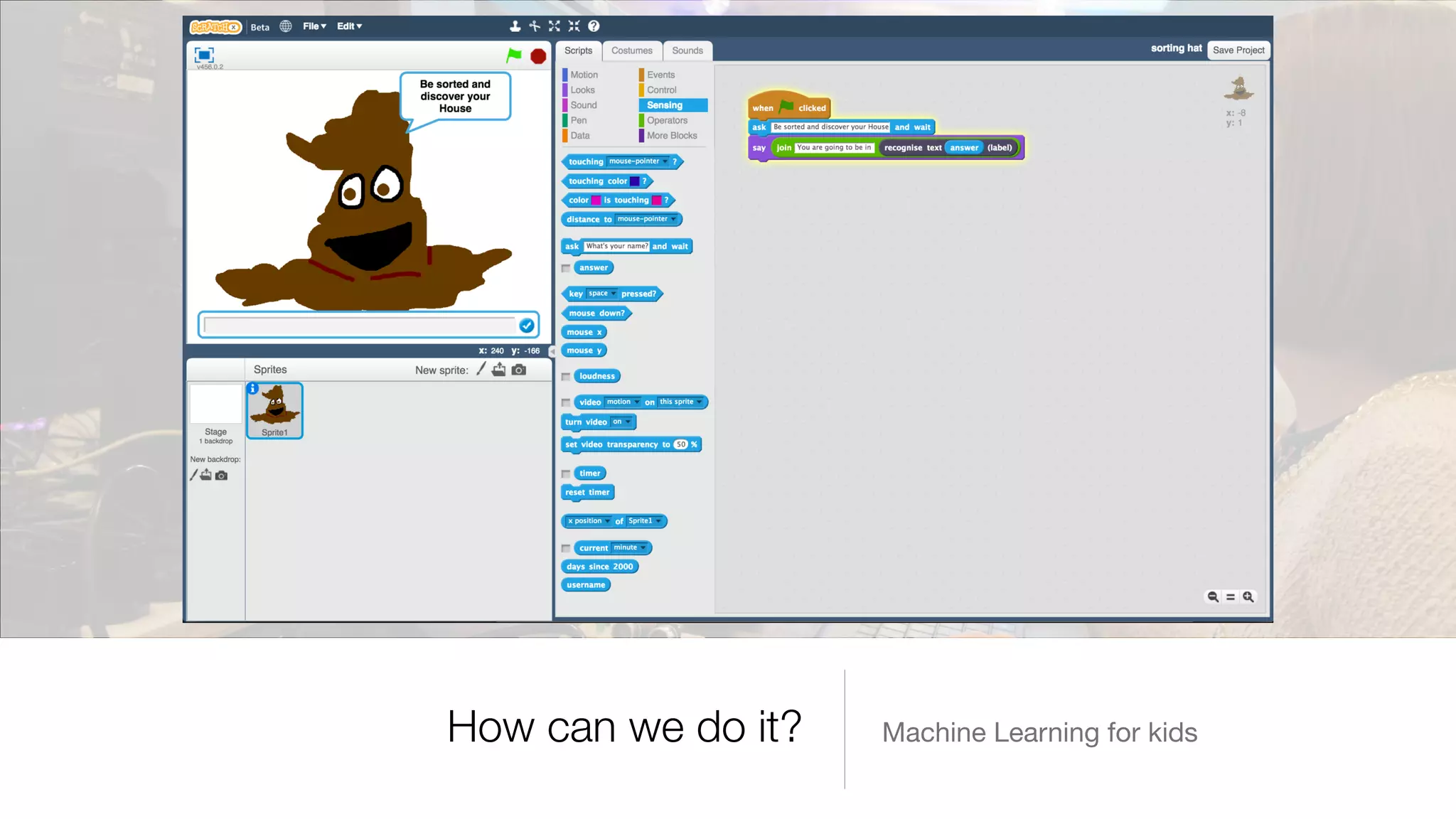Submit the answer with the checkmark button
Viewport: 1456px width, 819px height.
click(x=527, y=326)
